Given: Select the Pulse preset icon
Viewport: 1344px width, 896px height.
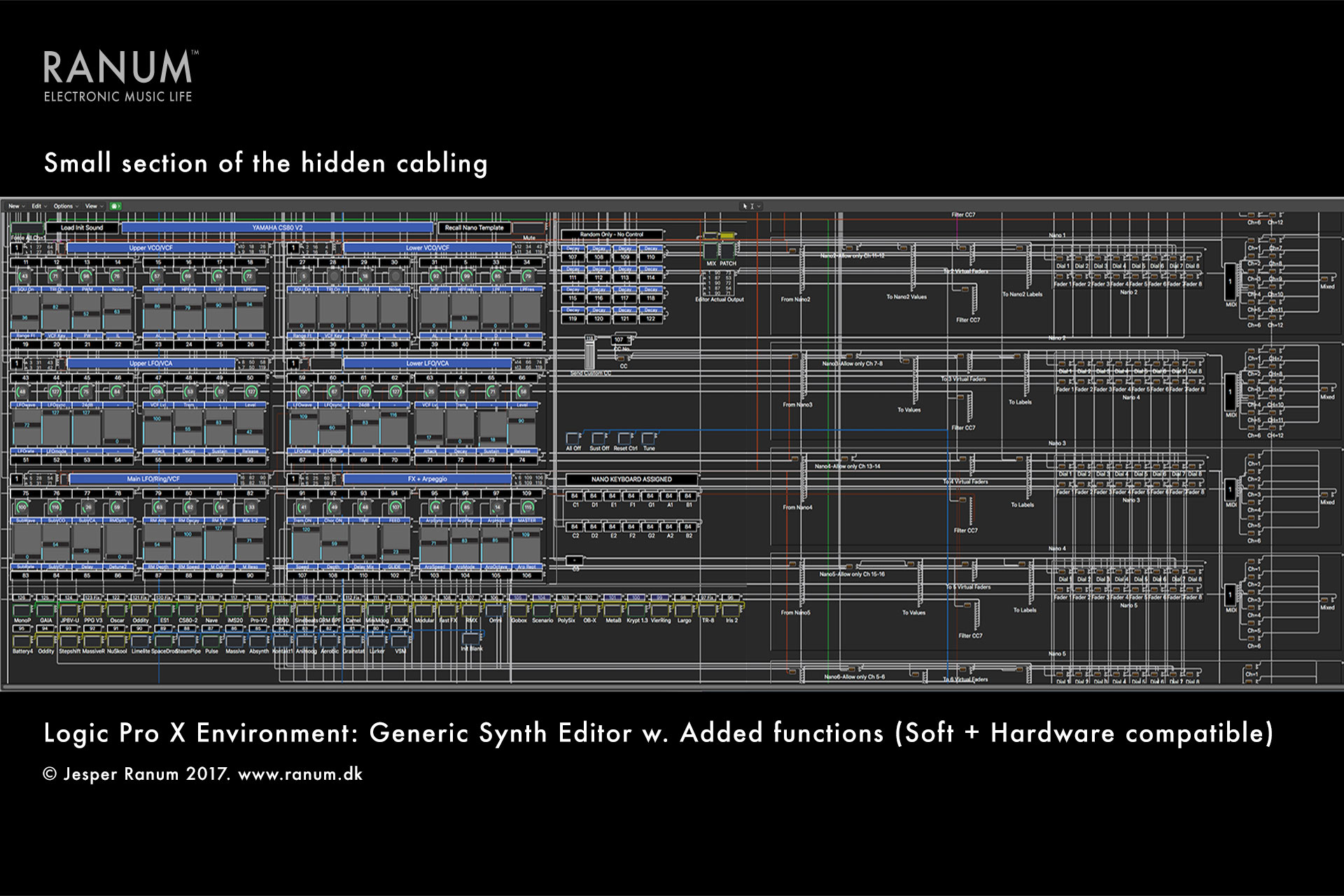Looking at the screenshot, I should pos(211,641).
